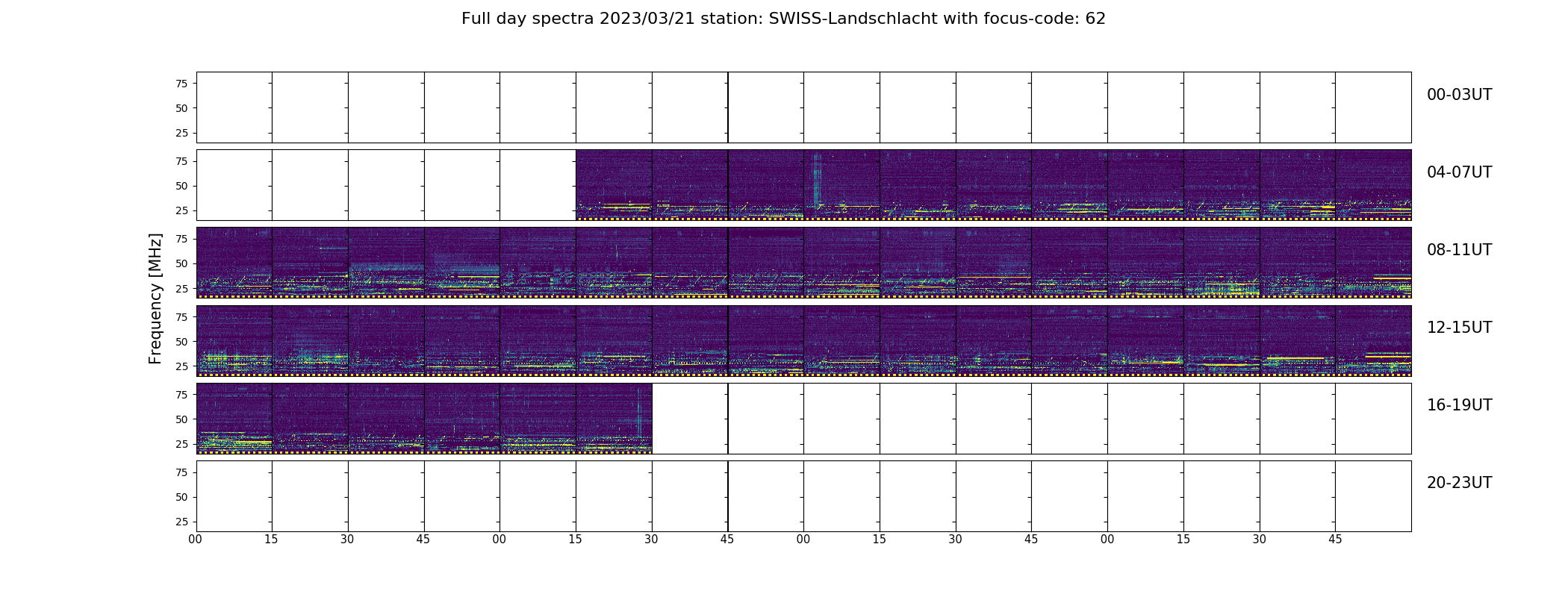This screenshot has width=1568, height=597.
Task: Click the Frequency [MHz] axis label
Action: point(155,298)
